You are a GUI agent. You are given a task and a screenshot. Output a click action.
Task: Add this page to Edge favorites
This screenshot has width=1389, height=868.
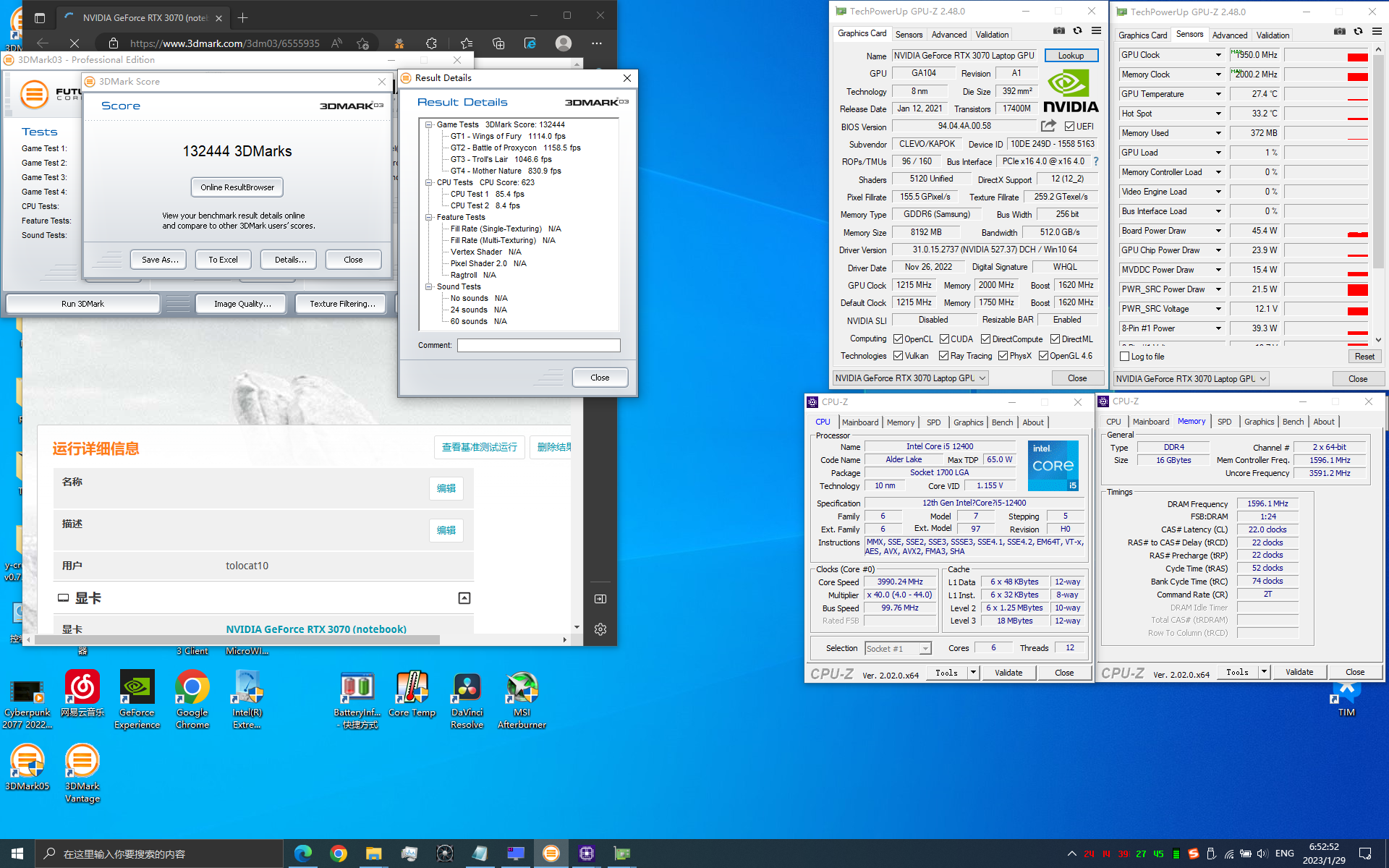click(362, 43)
